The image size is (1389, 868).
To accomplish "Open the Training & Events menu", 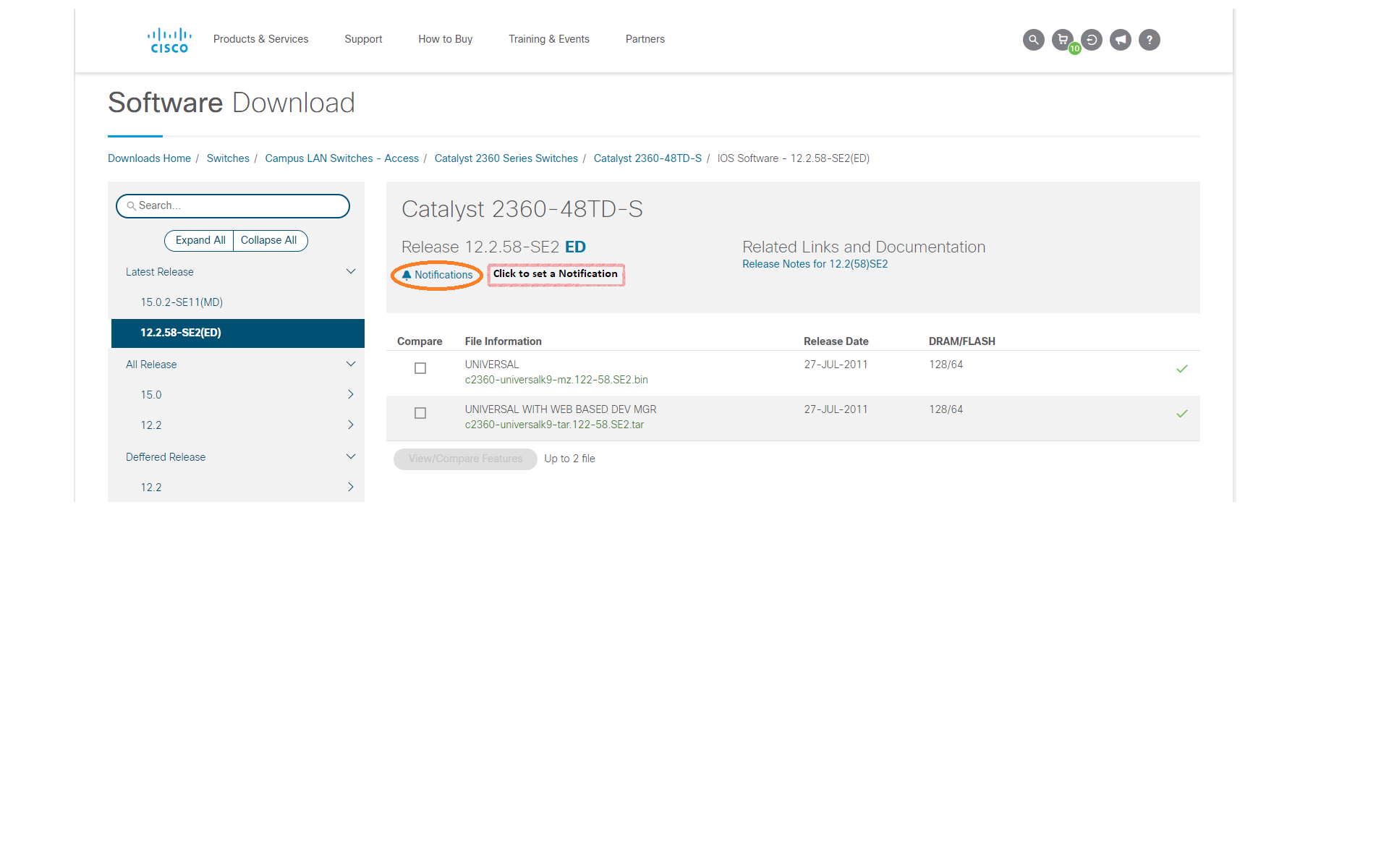I will (x=549, y=39).
